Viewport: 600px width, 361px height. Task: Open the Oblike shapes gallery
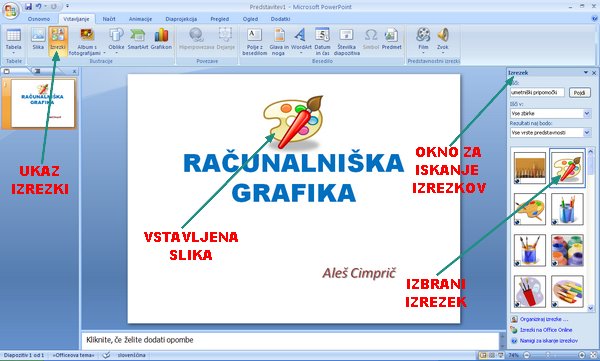(x=116, y=40)
